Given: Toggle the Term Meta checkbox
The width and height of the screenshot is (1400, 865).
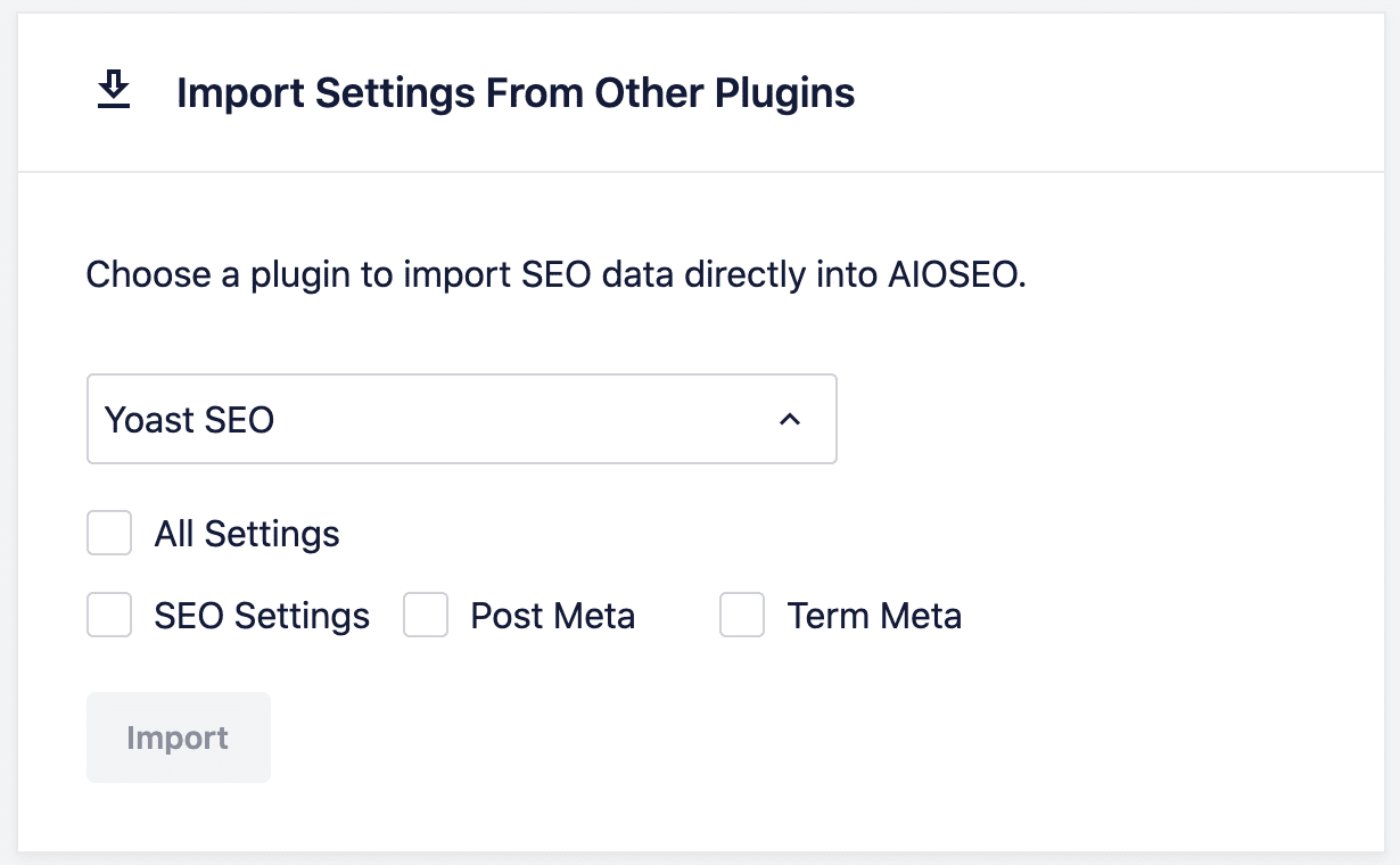Looking at the screenshot, I should (742, 615).
